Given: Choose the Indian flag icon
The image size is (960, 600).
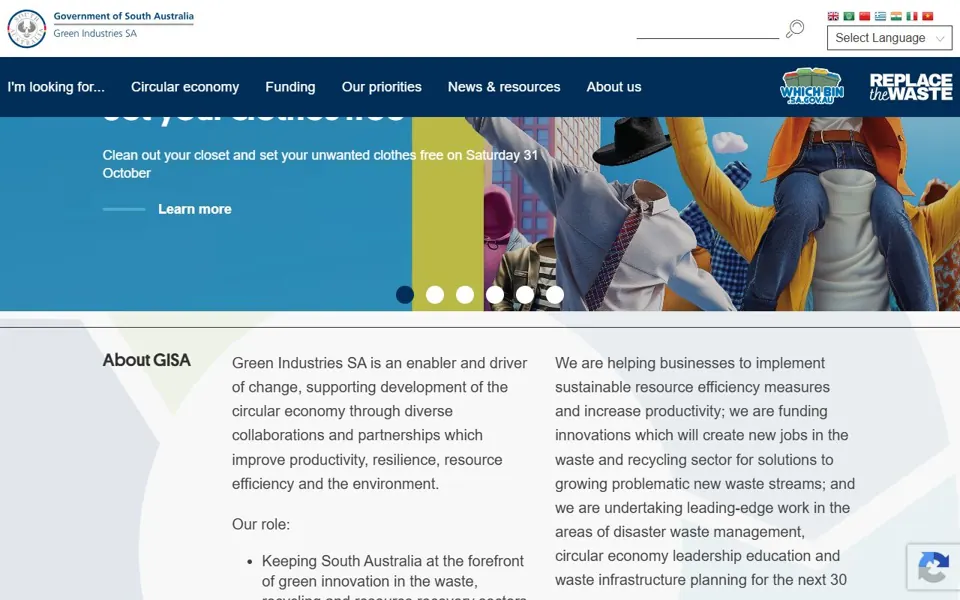Looking at the screenshot, I should tap(896, 17).
